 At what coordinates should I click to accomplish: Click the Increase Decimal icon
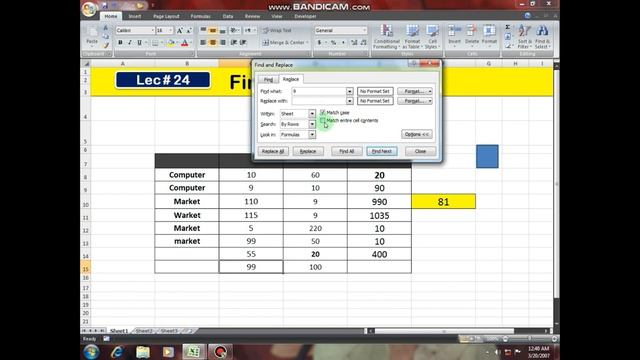(354, 42)
